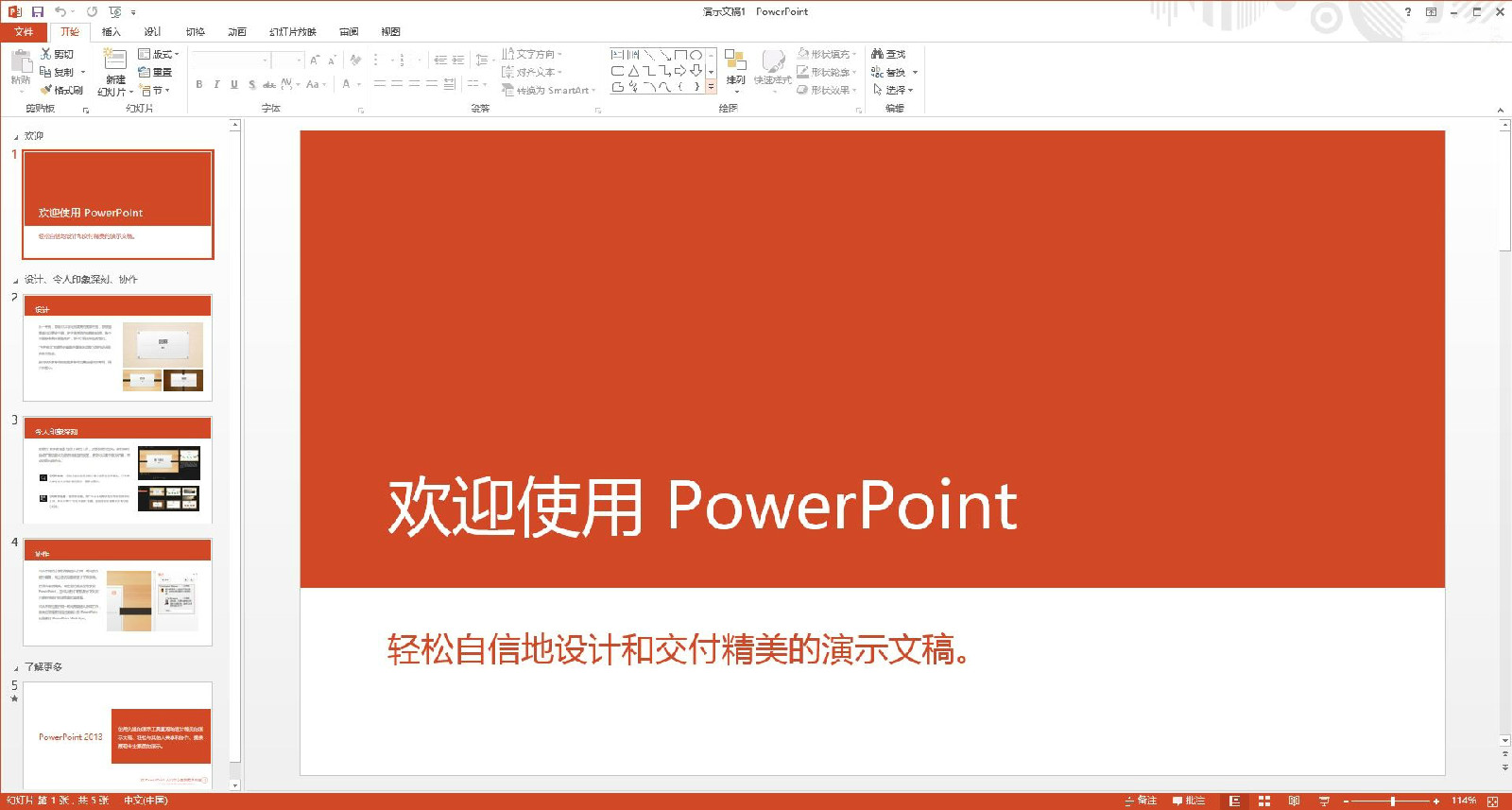Cut selection with 剪切
This screenshot has height=810, width=1512.
point(57,54)
